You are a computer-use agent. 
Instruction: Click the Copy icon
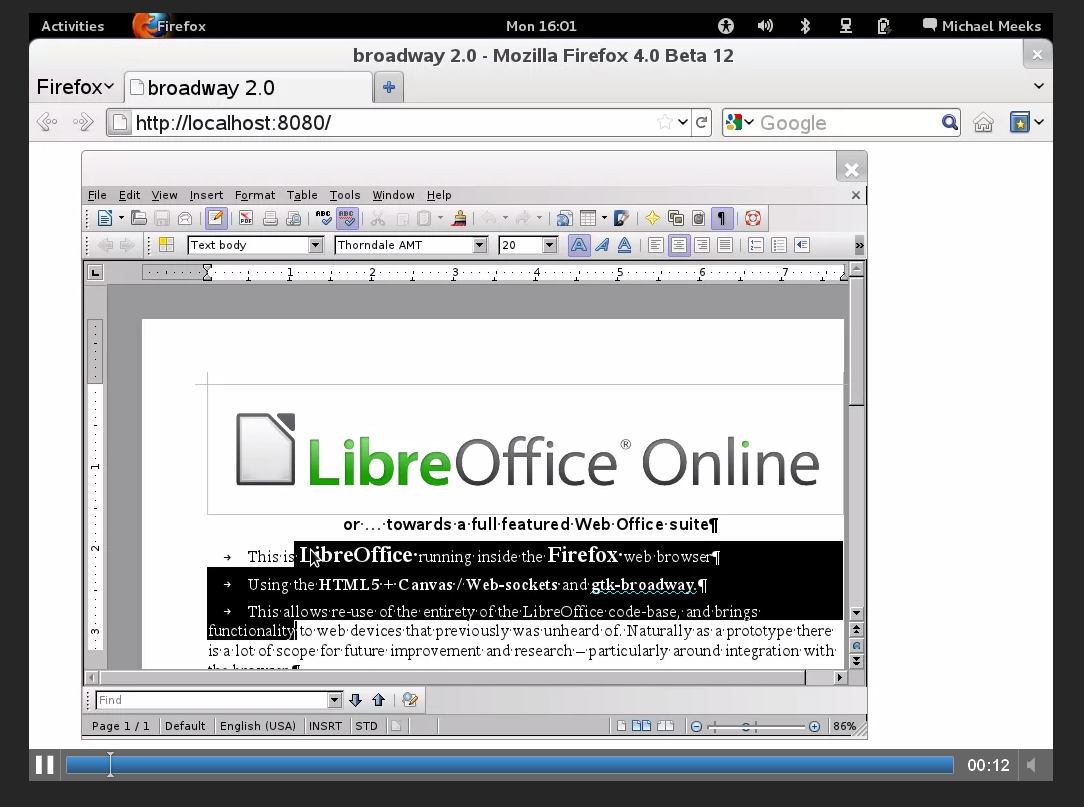[x=402, y=219]
